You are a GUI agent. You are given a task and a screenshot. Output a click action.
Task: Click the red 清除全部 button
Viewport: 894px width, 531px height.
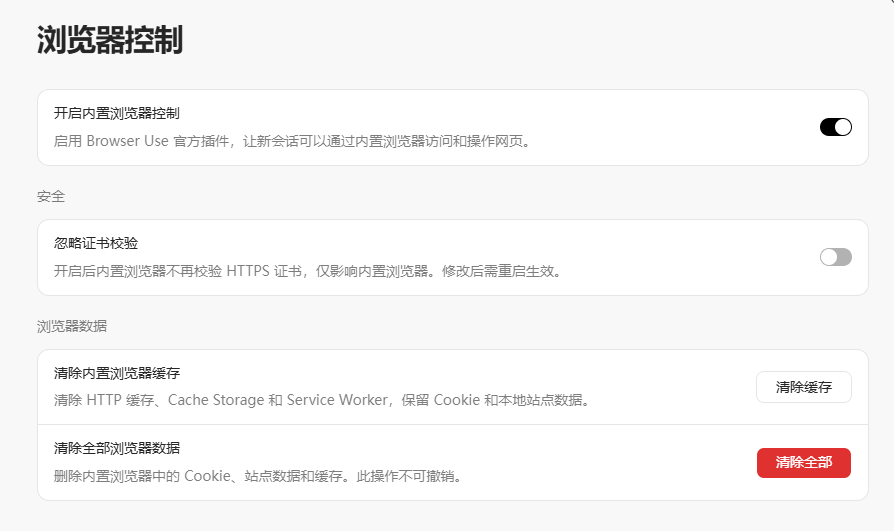(x=804, y=463)
